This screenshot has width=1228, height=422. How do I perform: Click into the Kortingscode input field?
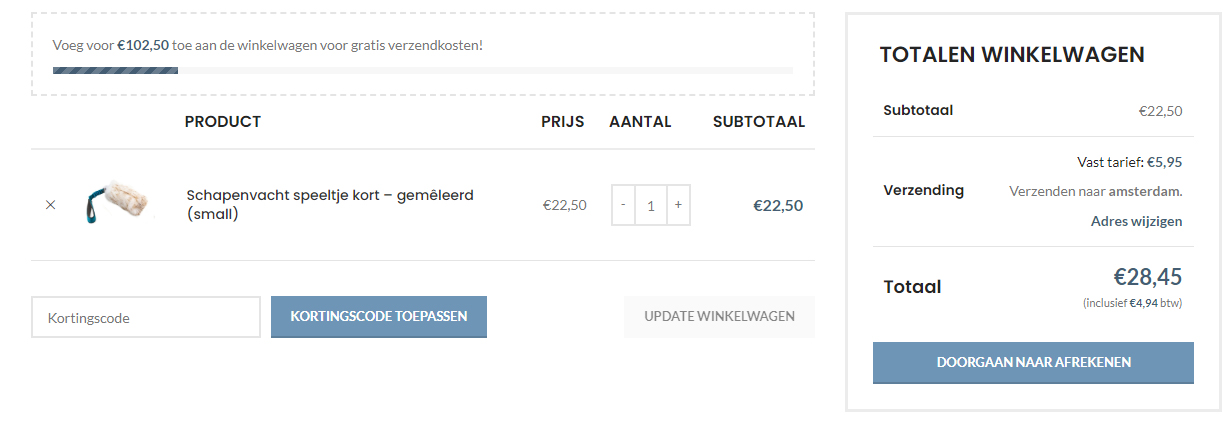[146, 317]
